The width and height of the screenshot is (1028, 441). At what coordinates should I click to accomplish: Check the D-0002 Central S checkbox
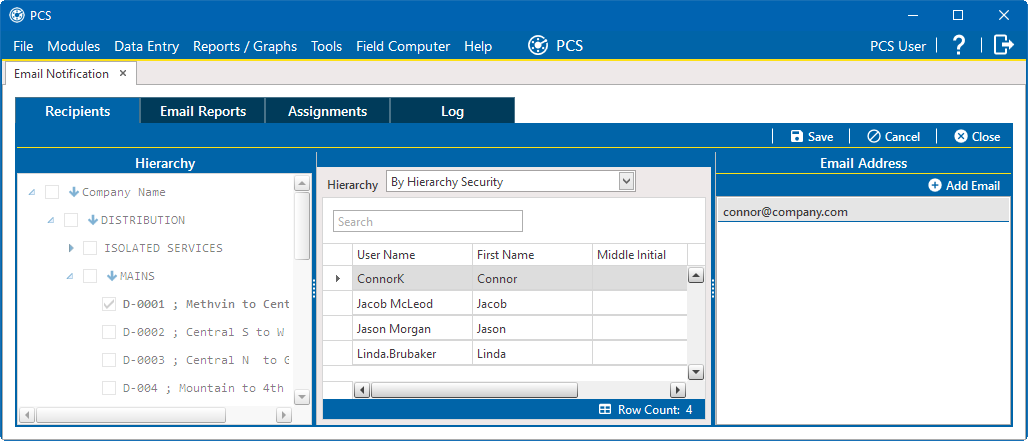(x=109, y=332)
